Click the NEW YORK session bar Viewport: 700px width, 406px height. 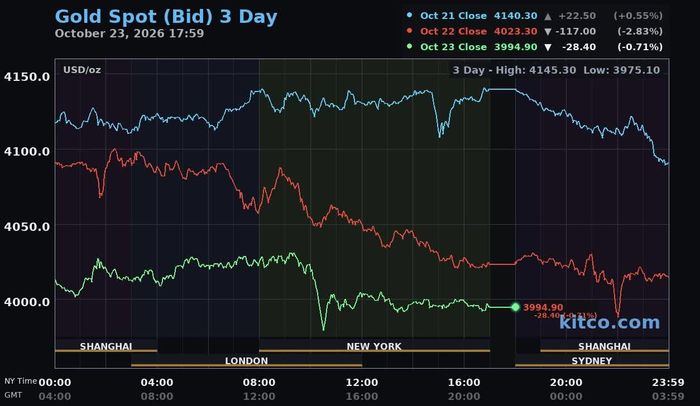point(374,346)
